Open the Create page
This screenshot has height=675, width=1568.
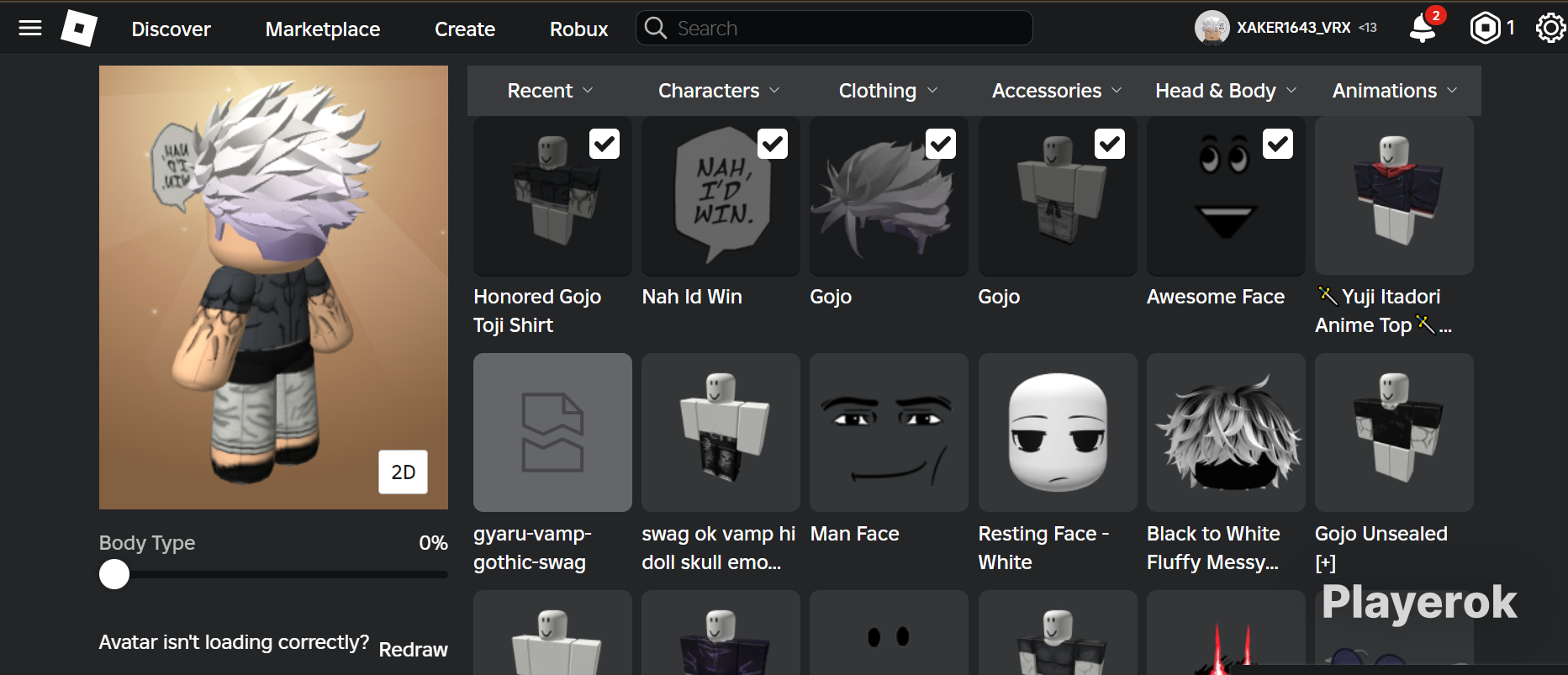465,29
